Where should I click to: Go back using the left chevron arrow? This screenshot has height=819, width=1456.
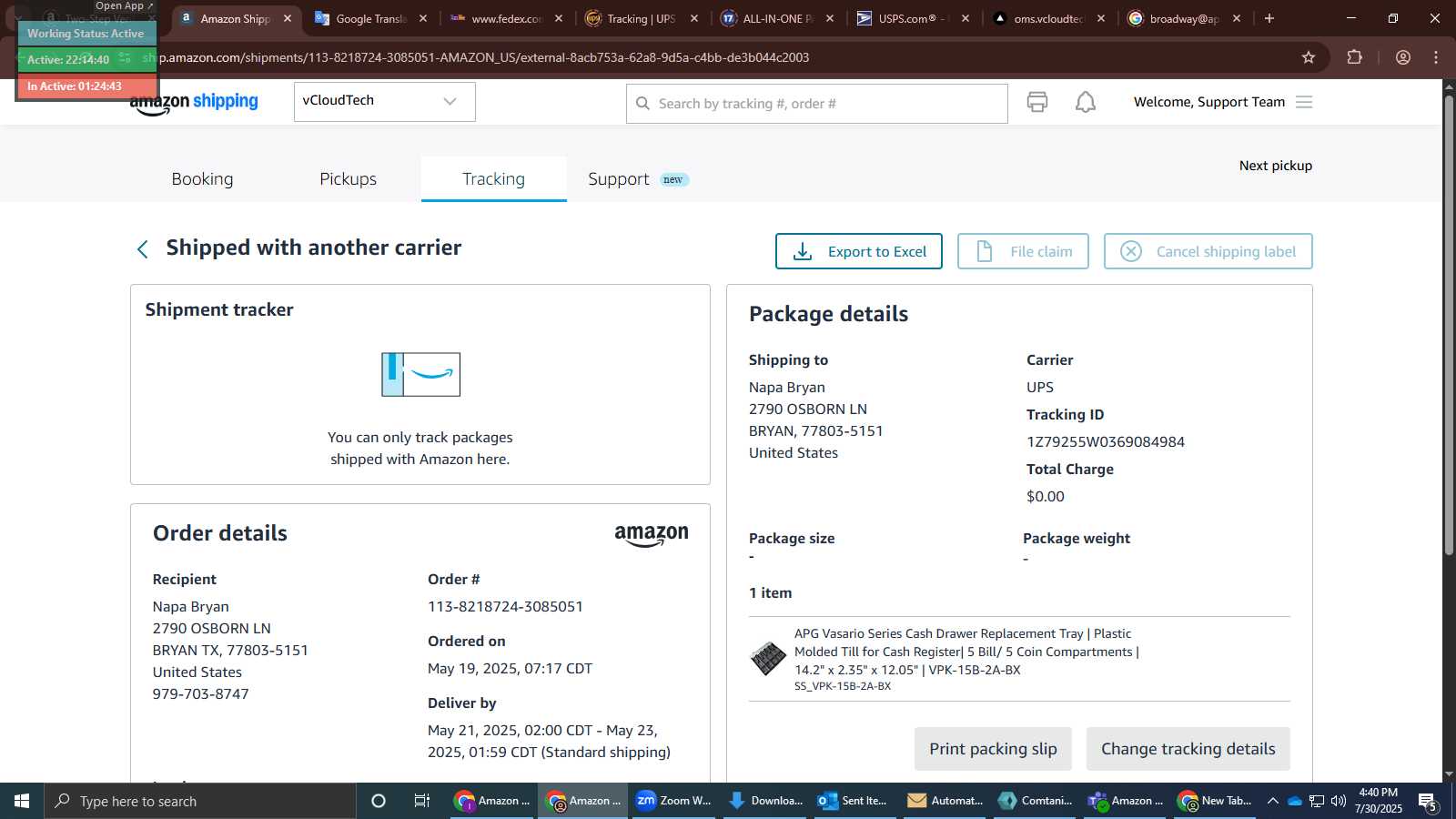143,249
